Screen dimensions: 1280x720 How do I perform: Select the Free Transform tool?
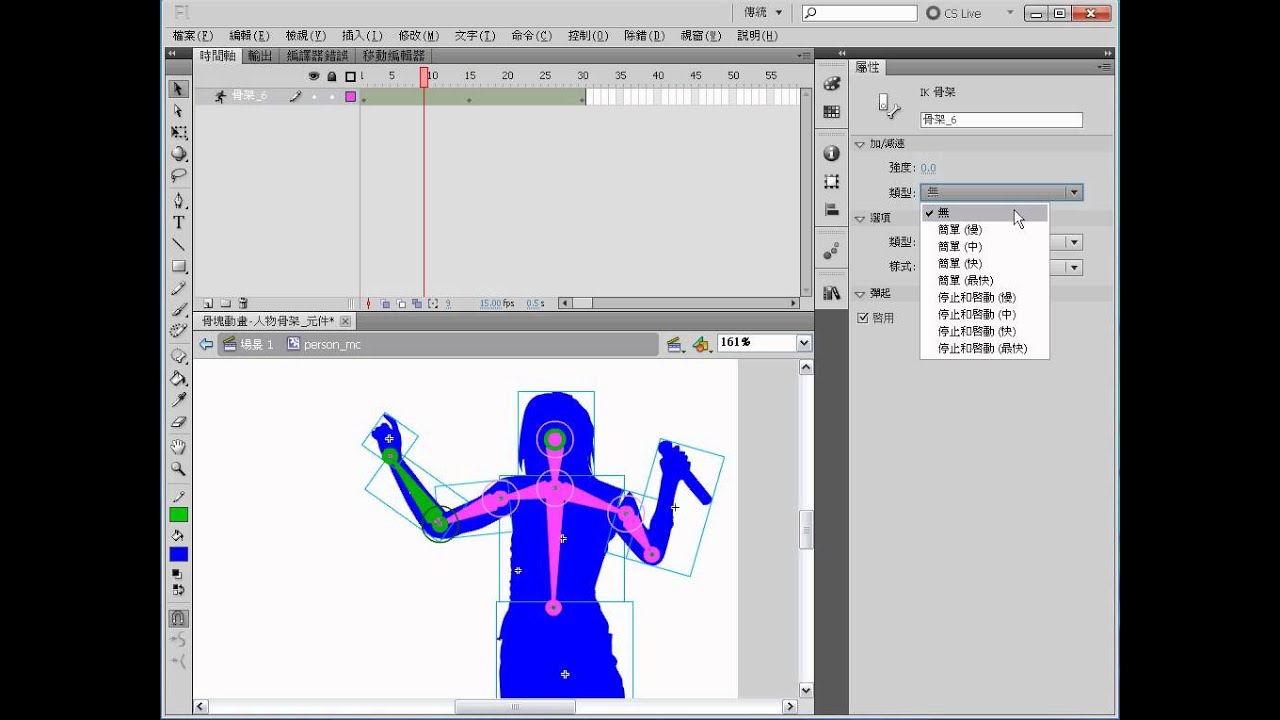pyautogui.click(x=178, y=132)
